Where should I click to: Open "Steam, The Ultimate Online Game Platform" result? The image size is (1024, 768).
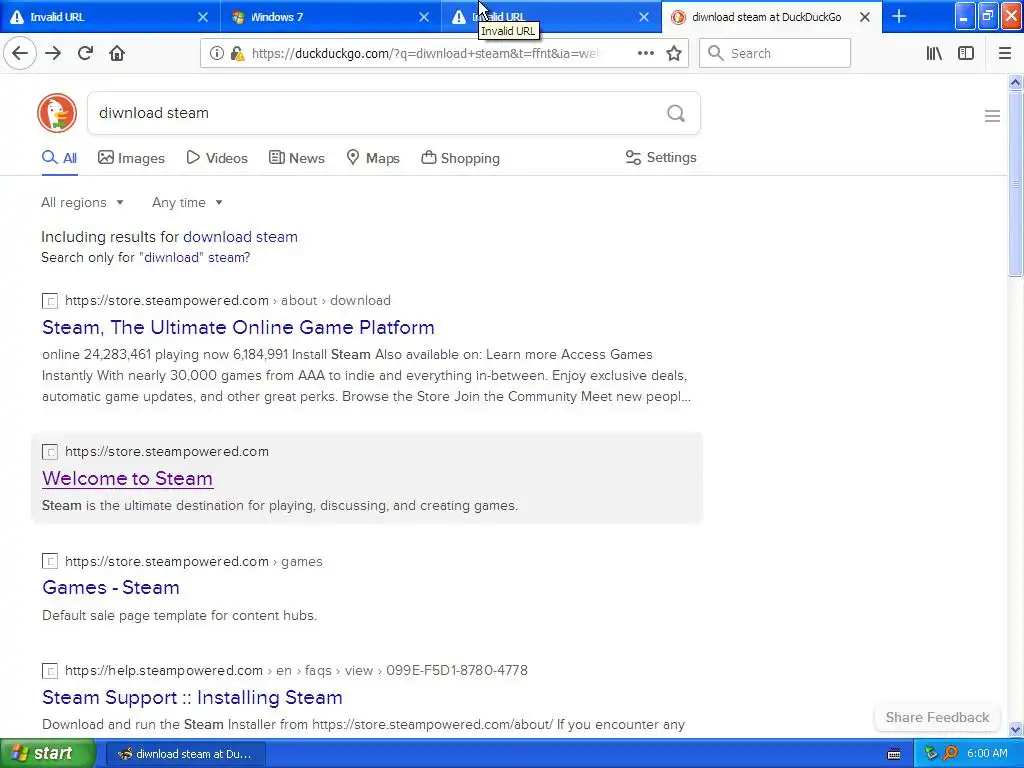tap(238, 327)
